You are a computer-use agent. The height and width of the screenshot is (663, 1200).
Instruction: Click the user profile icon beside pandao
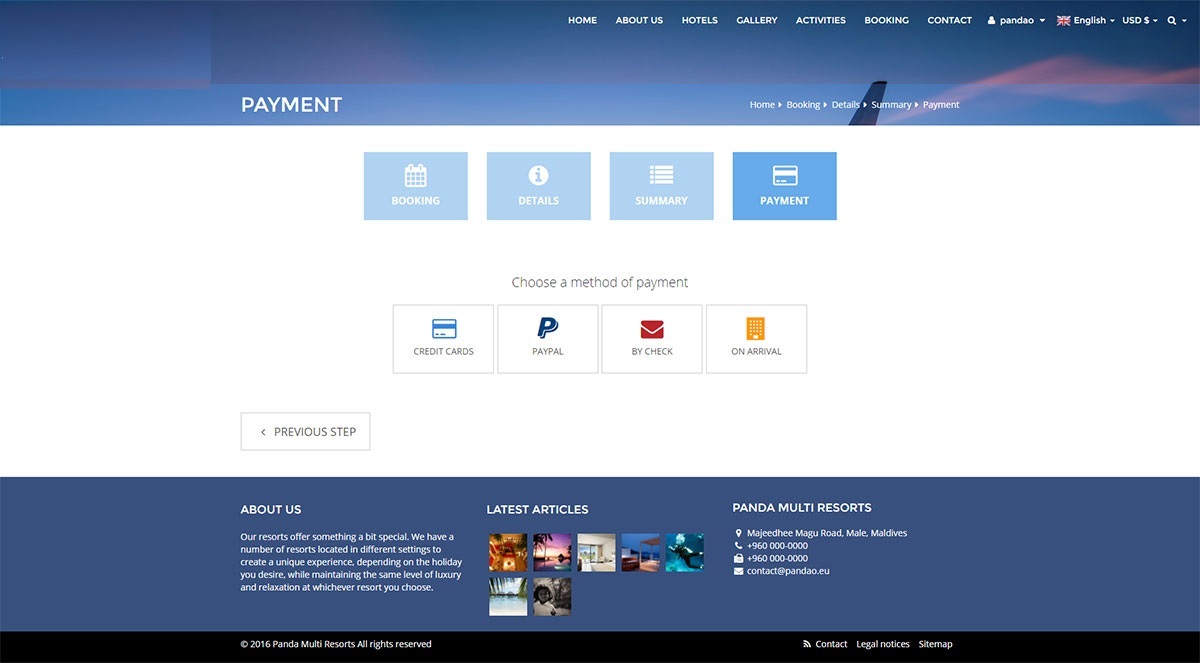pos(992,20)
